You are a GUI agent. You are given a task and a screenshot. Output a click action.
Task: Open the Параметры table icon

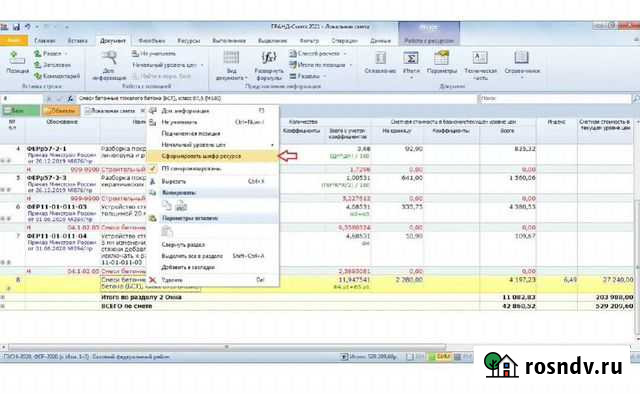coord(442,58)
